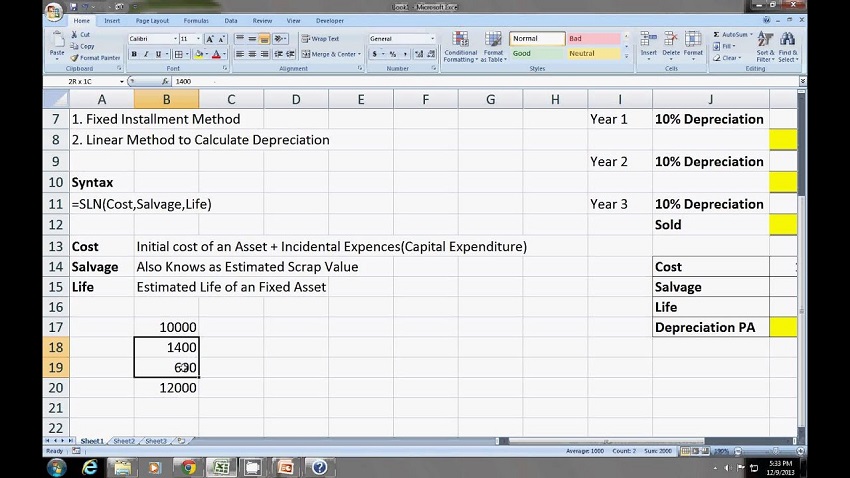Click the Merge & Center icon
Screen dimensions: 850x478
[330, 54]
